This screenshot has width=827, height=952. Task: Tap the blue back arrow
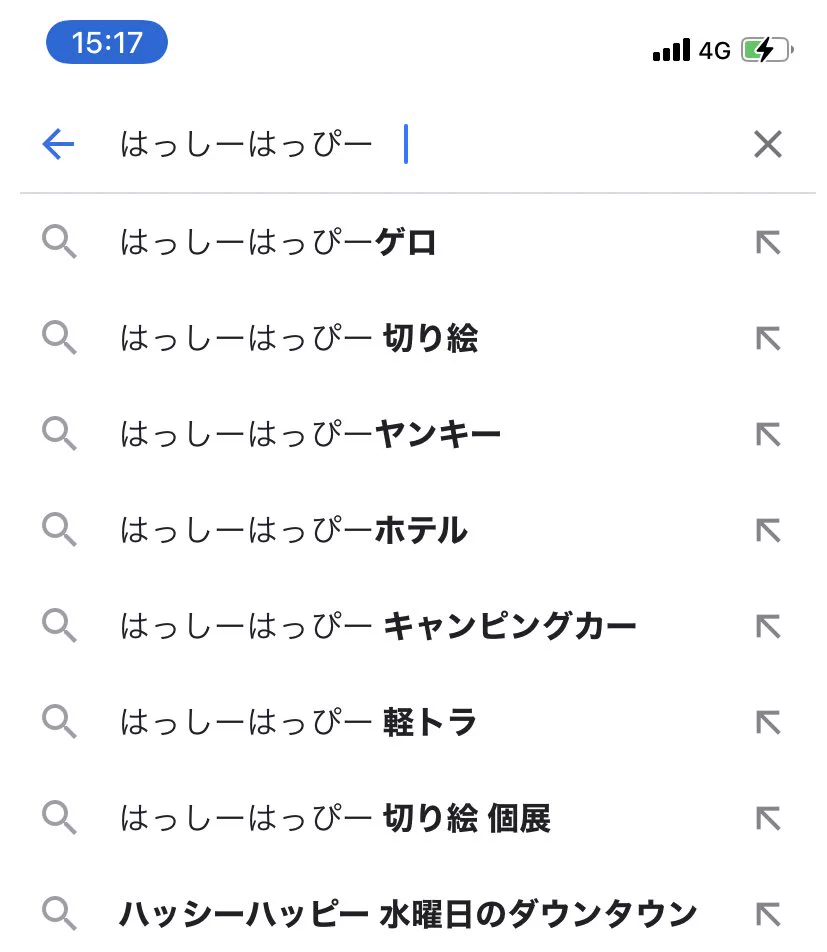tap(58, 144)
